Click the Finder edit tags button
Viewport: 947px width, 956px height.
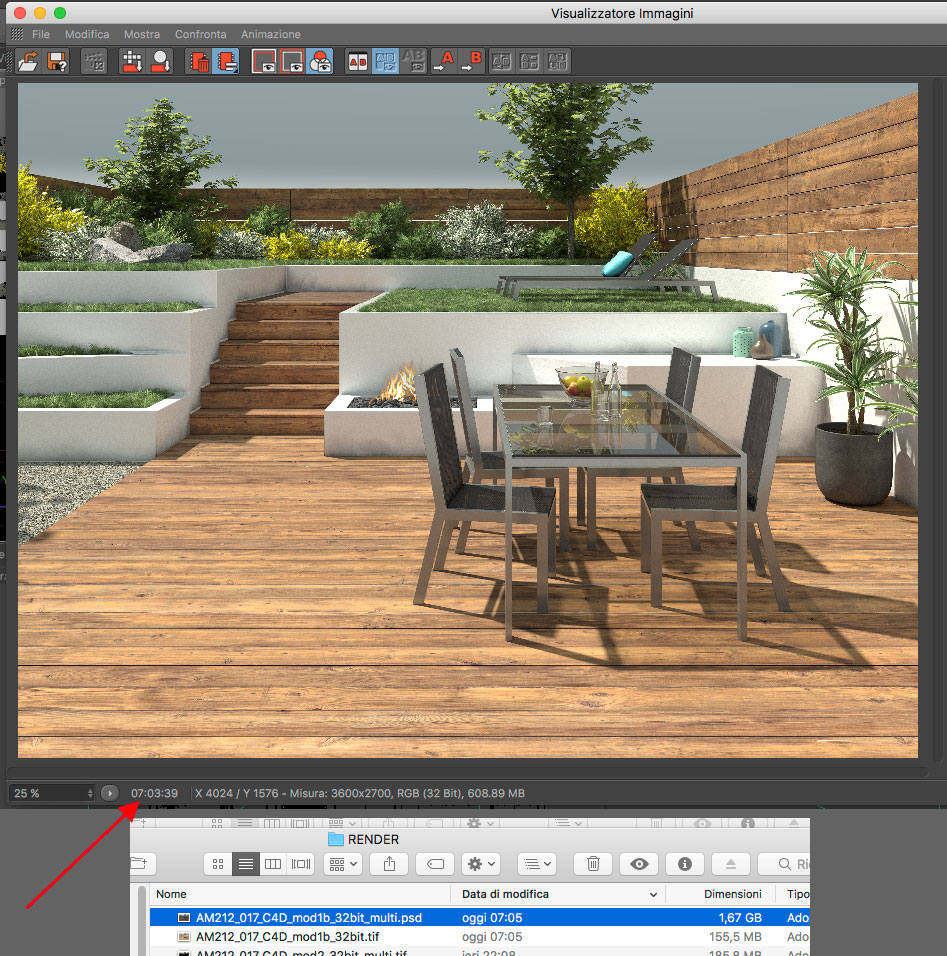[x=435, y=864]
